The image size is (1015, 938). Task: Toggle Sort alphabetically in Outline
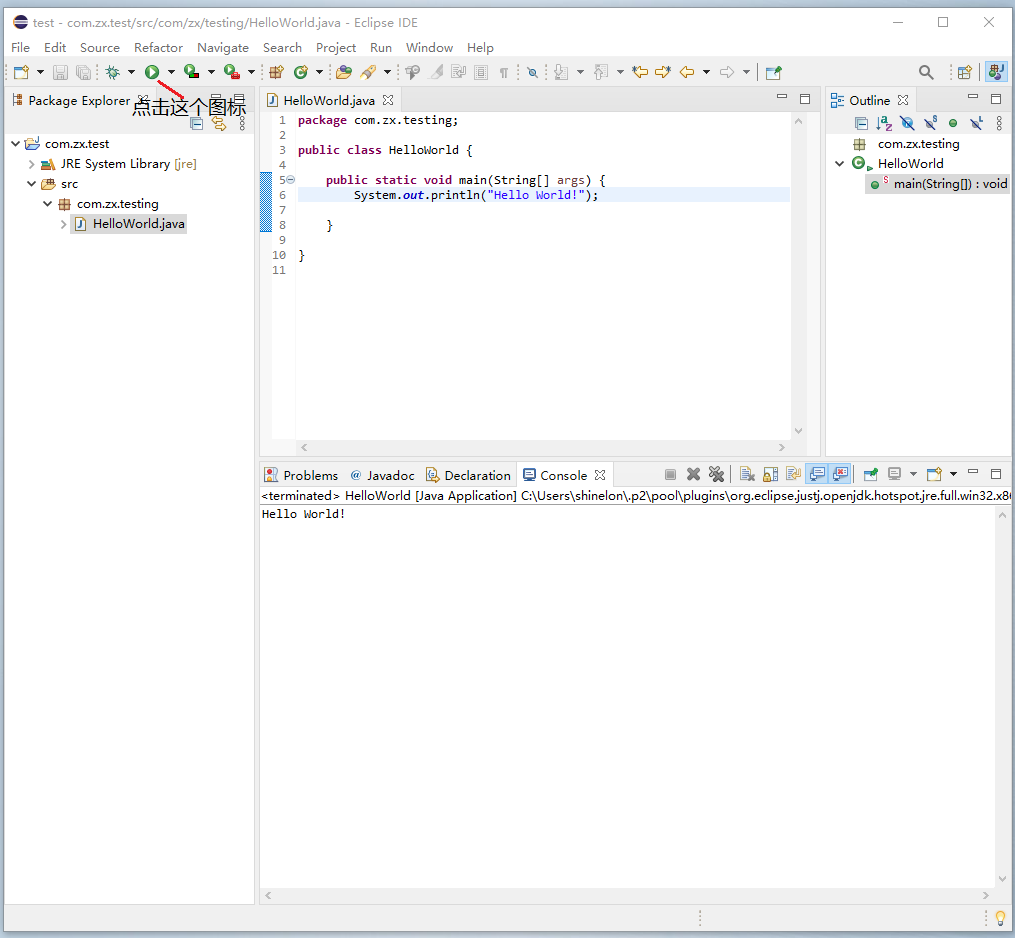(x=884, y=123)
